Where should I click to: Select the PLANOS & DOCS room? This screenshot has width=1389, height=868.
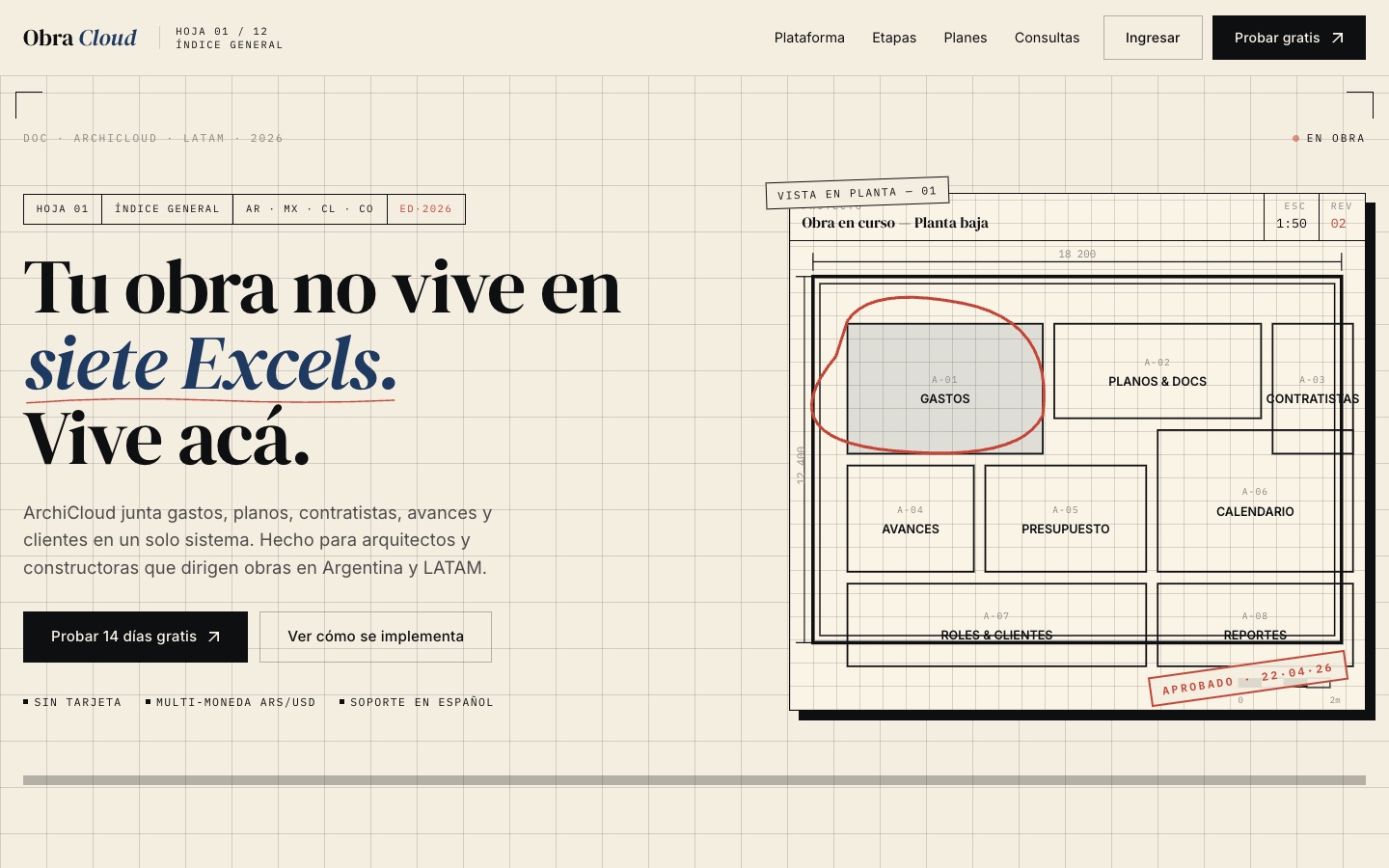click(x=1157, y=371)
